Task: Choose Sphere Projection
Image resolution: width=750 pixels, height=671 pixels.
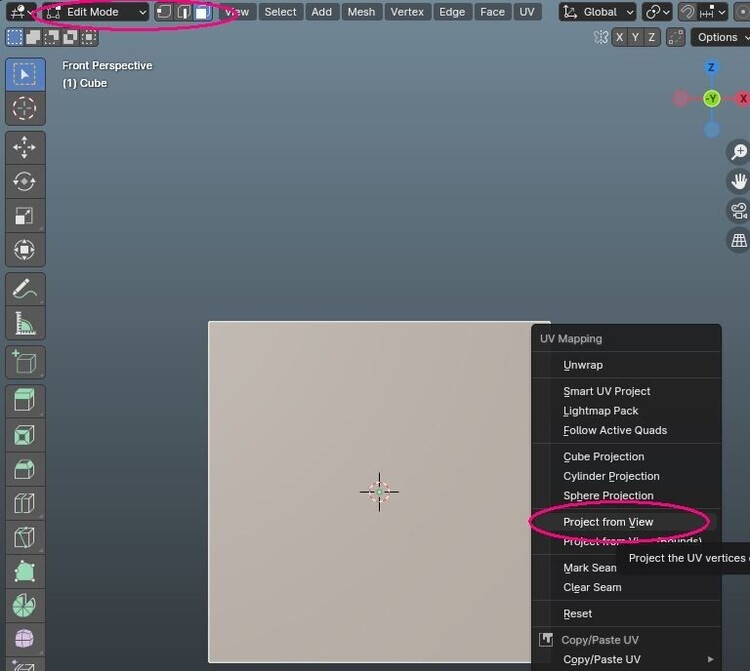Action: coord(626,495)
